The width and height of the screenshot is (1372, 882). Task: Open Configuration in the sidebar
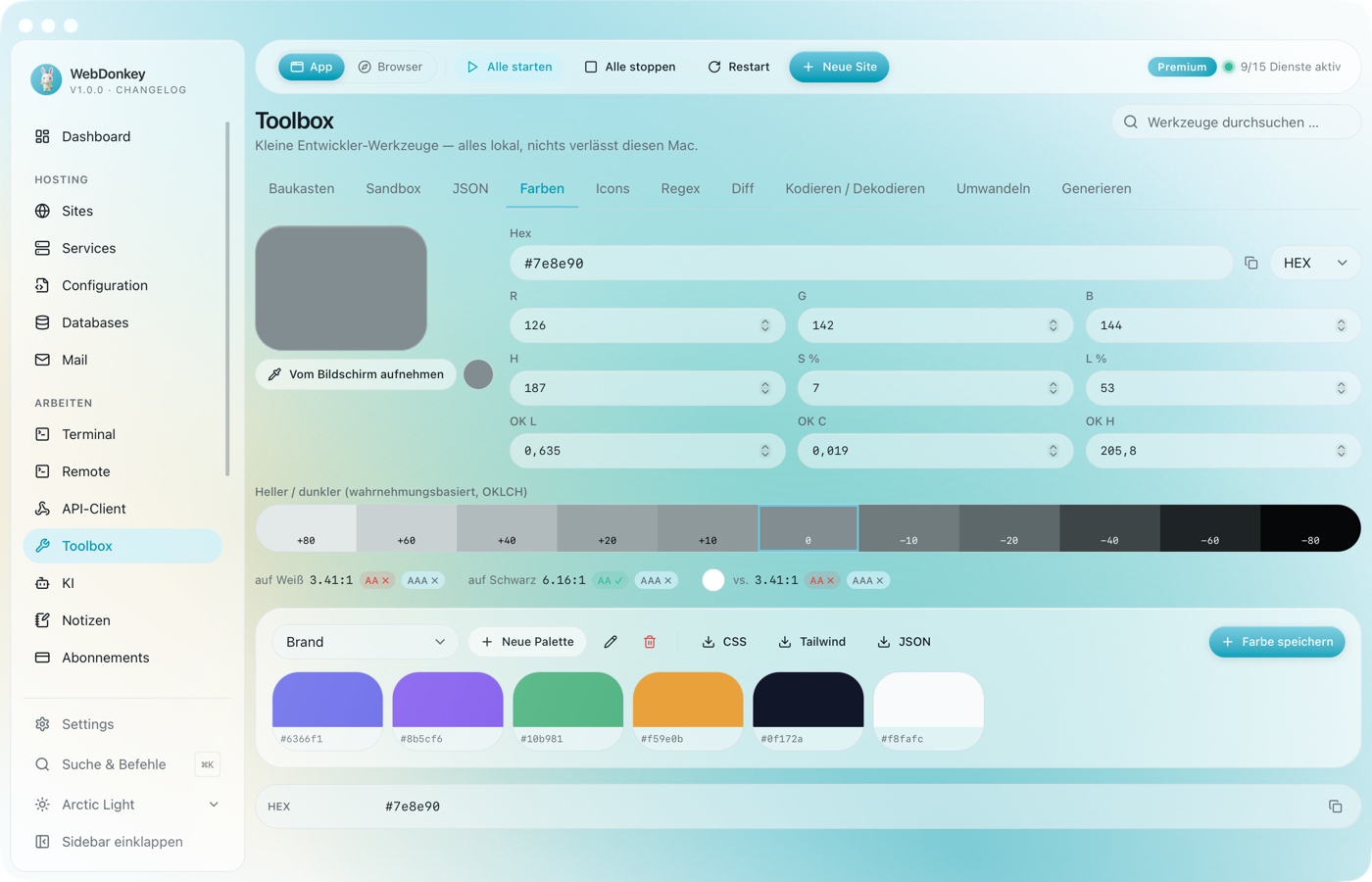coord(122,285)
